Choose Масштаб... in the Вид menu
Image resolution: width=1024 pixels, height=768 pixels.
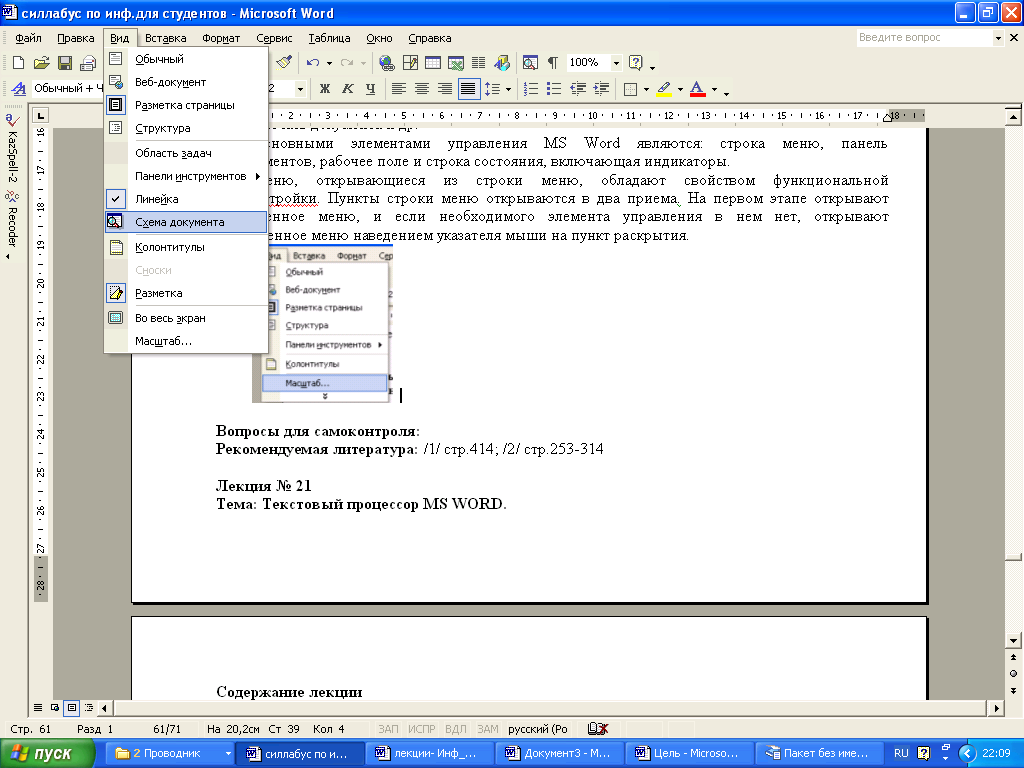pos(186,341)
